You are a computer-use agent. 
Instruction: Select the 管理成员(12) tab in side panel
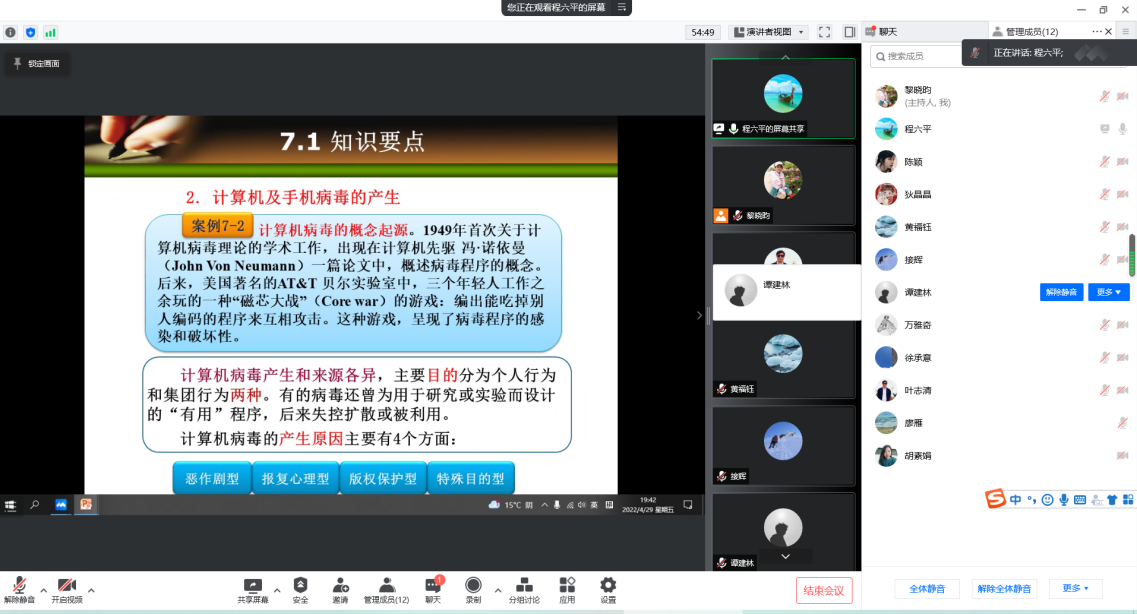click(x=1036, y=32)
